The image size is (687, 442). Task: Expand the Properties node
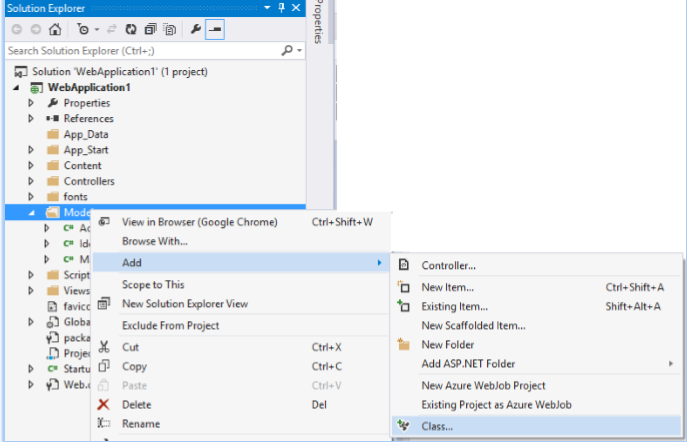pos(31,103)
